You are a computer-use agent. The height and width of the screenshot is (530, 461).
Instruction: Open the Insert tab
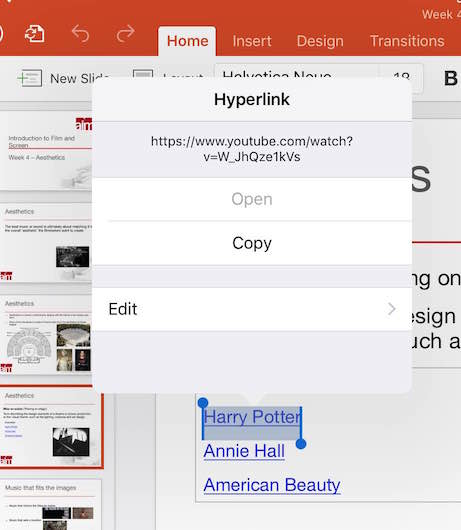click(x=252, y=41)
